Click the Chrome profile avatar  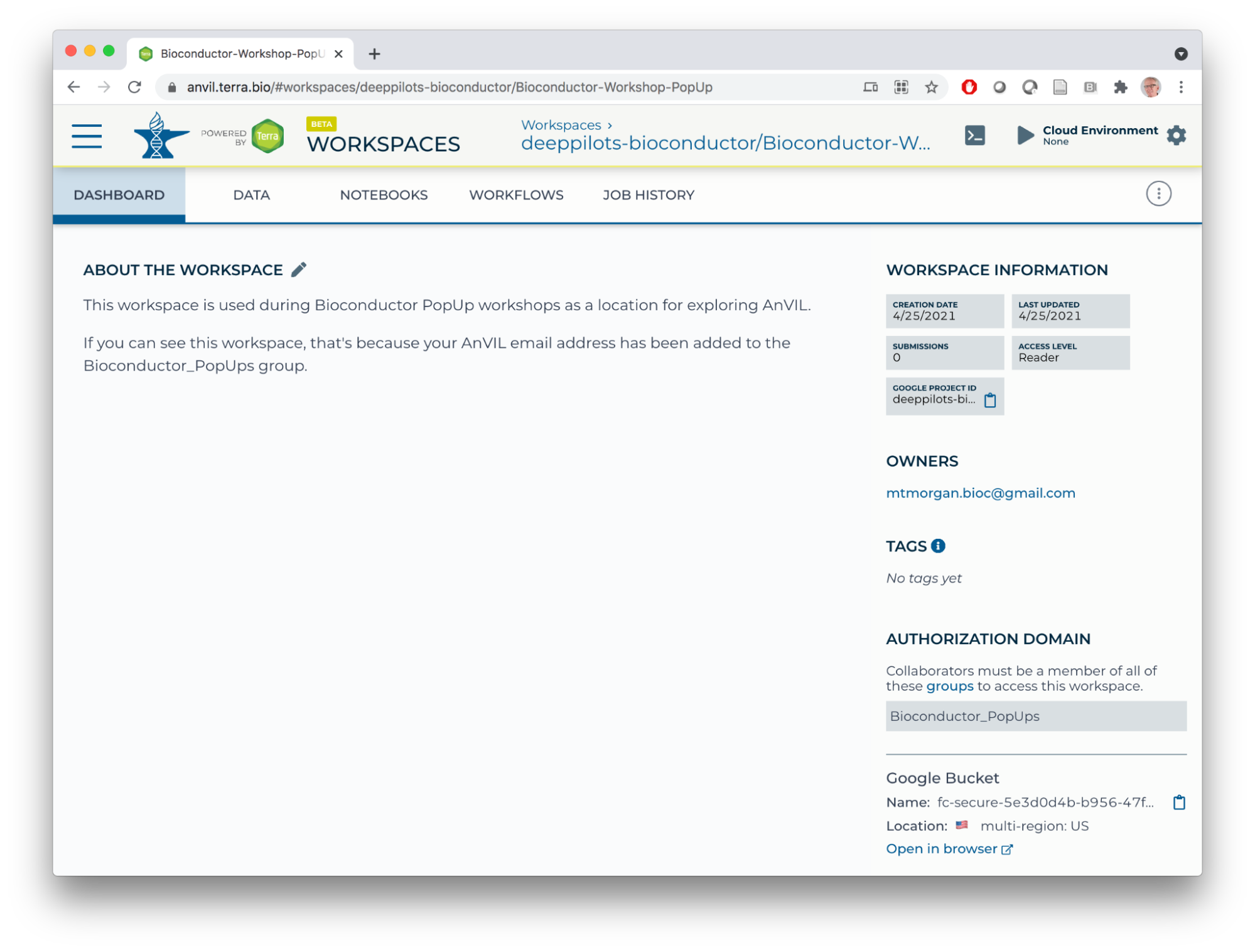[1151, 87]
